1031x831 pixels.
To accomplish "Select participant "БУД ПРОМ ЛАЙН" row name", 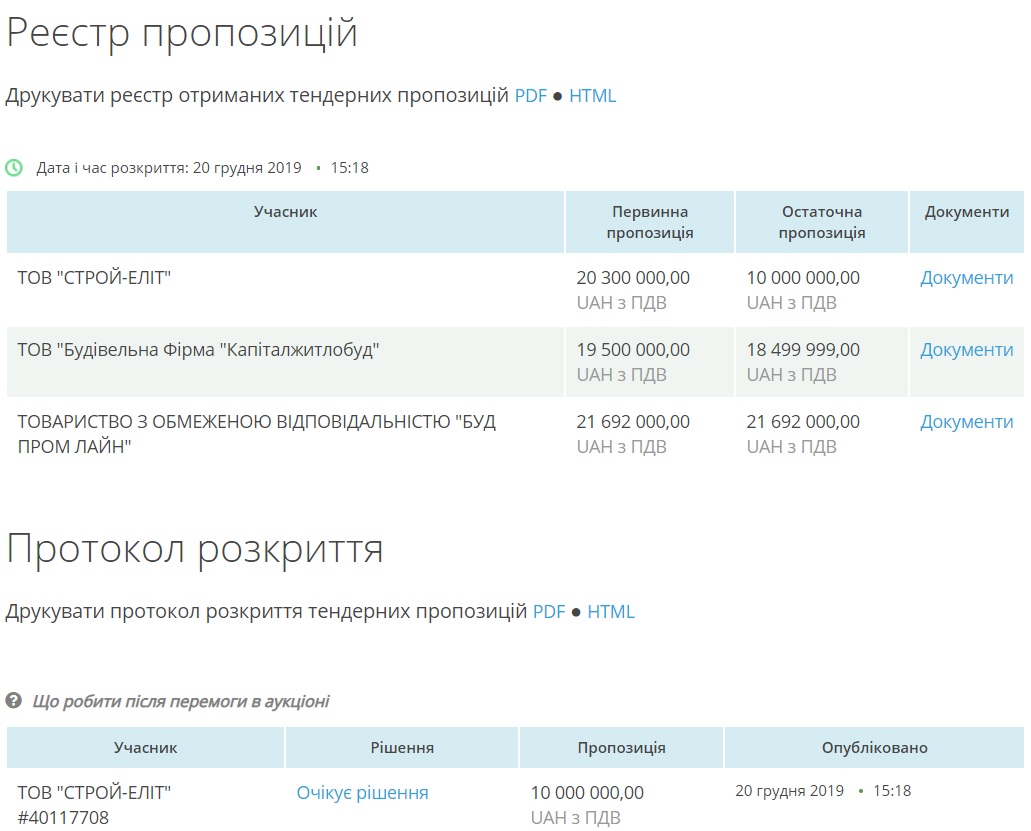I will tap(256, 434).
